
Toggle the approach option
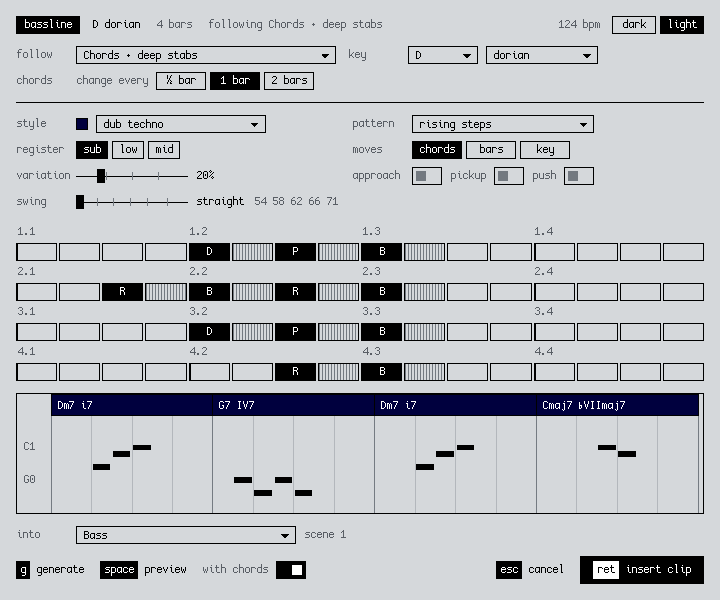(427, 176)
